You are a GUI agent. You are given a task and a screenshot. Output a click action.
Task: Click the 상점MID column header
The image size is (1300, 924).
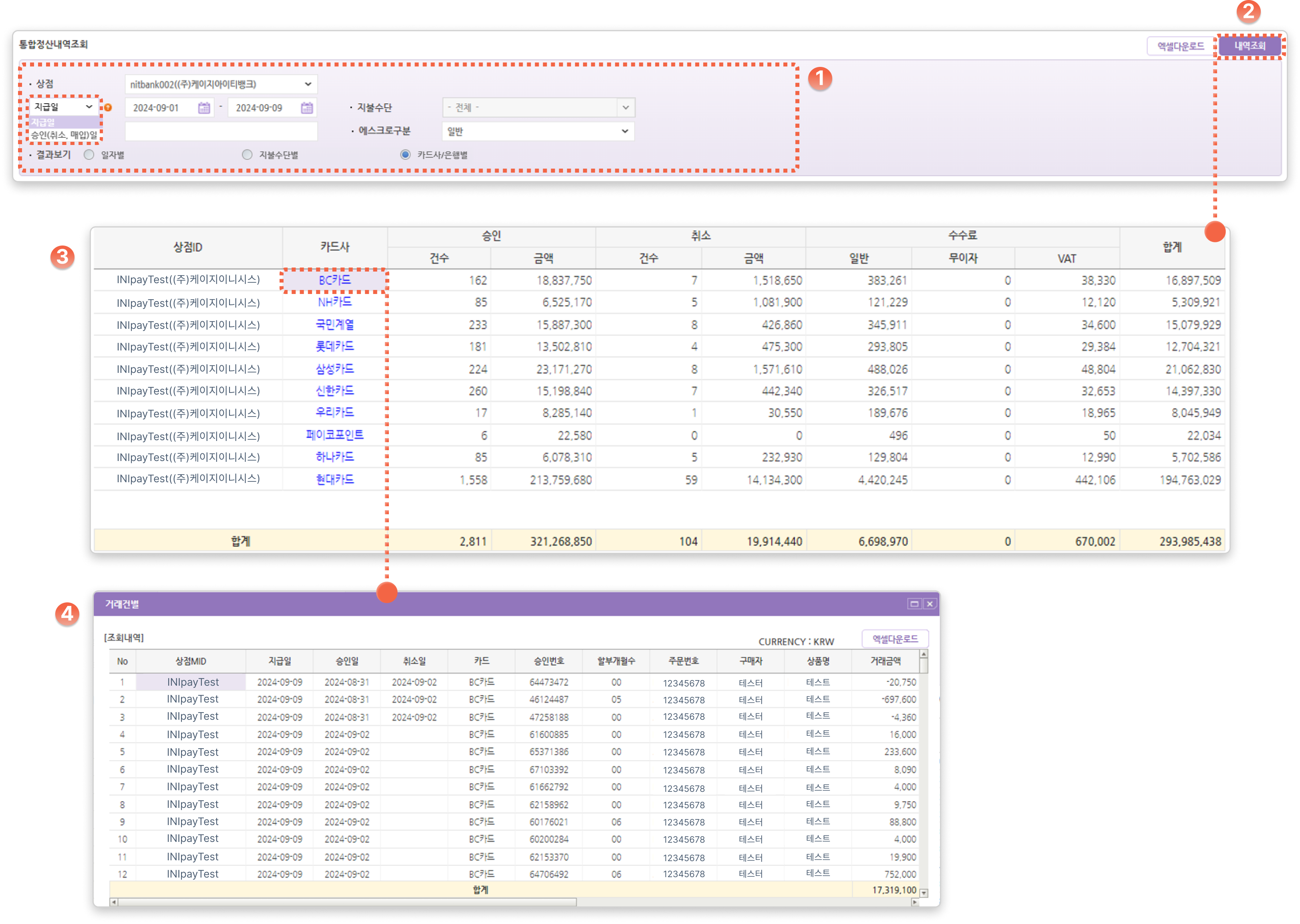191,660
